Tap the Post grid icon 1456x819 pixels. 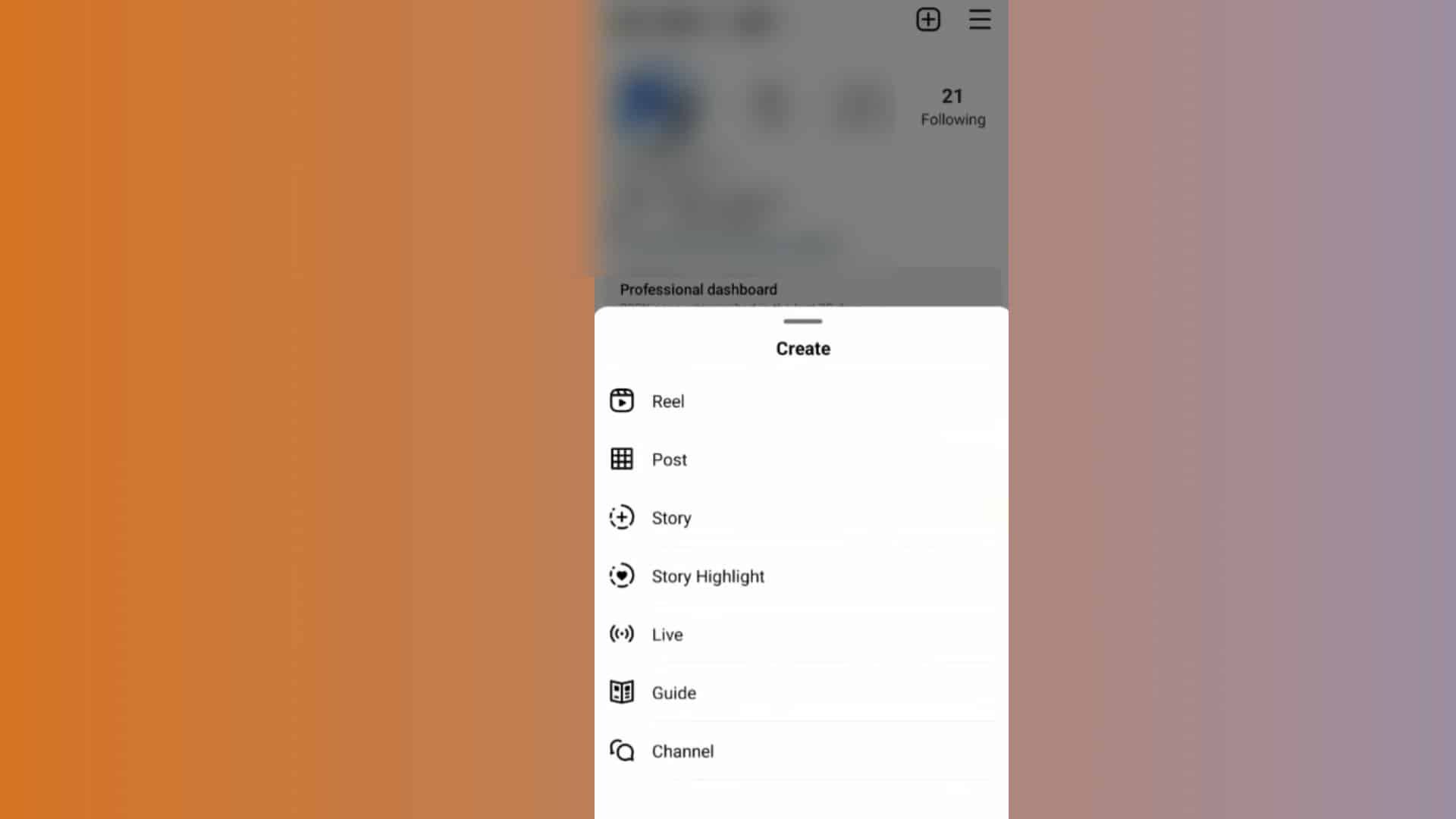621,459
